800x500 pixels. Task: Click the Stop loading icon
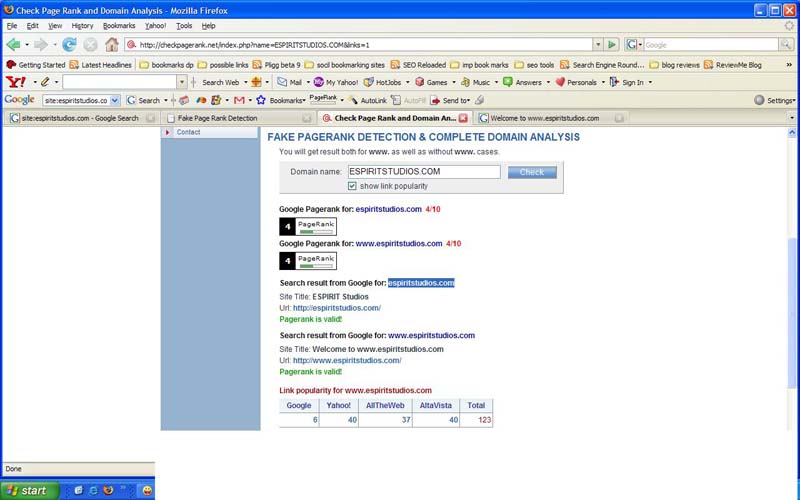tap(90, 45)
